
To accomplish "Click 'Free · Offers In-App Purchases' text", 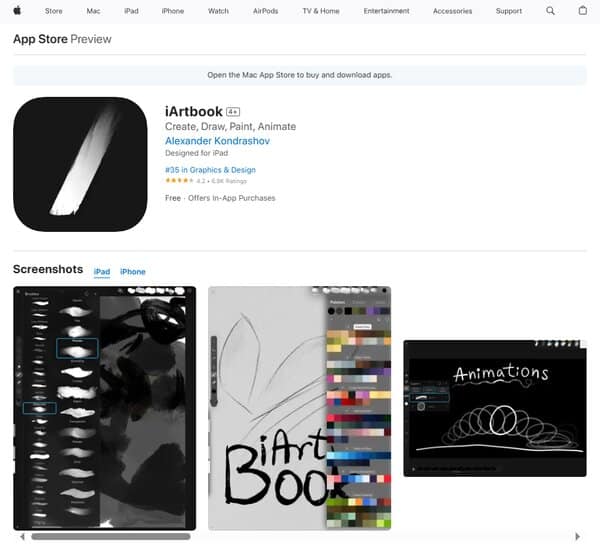I will tap(220, 198).
